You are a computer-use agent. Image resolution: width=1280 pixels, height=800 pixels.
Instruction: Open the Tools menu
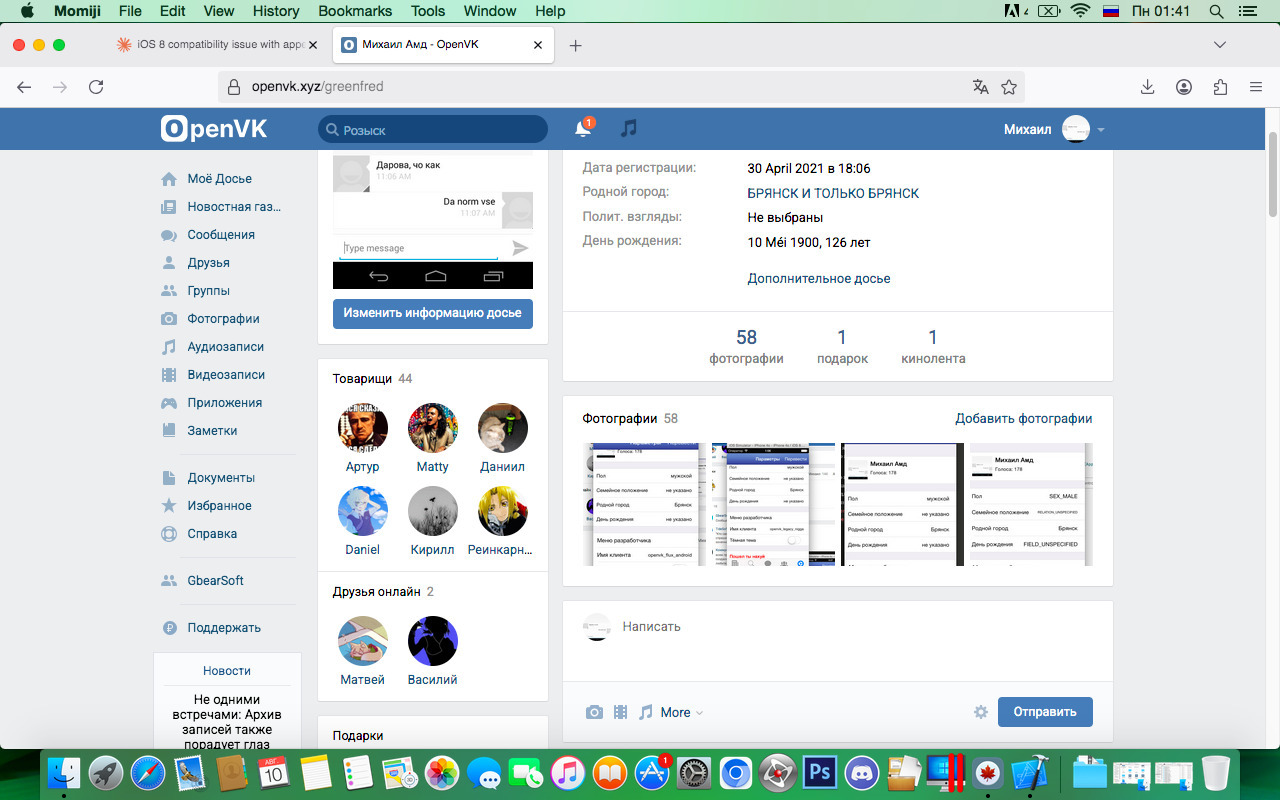tap(428, 11)
